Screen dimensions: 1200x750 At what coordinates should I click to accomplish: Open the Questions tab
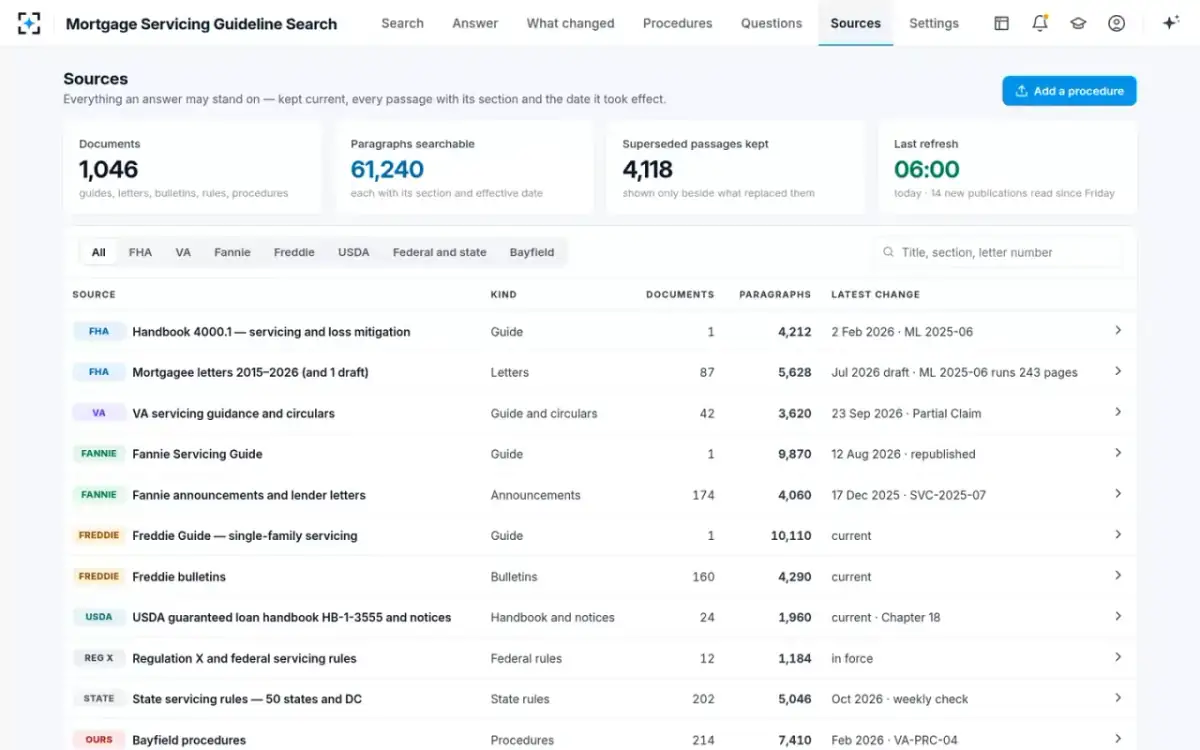tap(771, 23)
